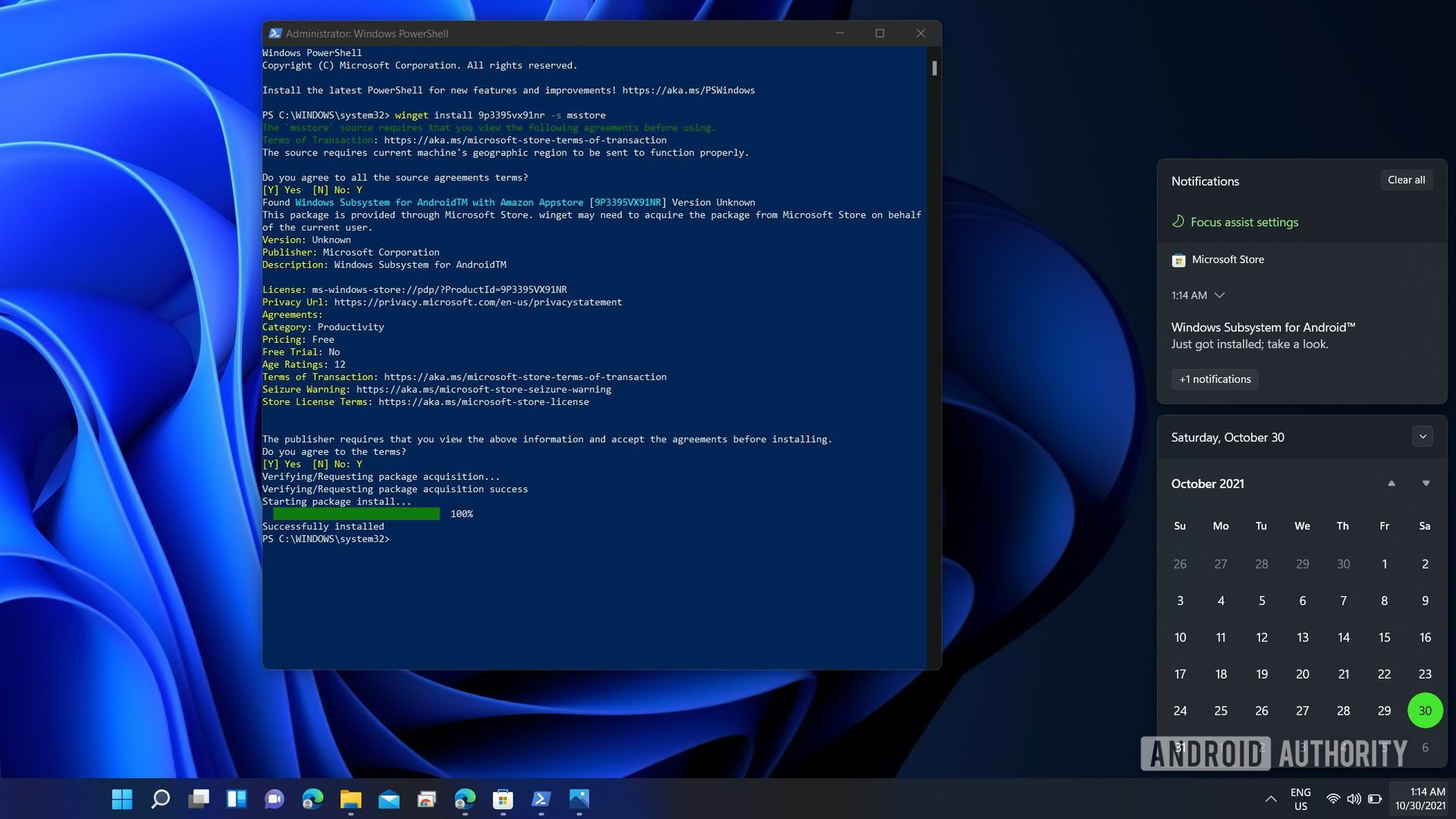
Task: Open File Explorer from taskbar
Action: (350, 799)
